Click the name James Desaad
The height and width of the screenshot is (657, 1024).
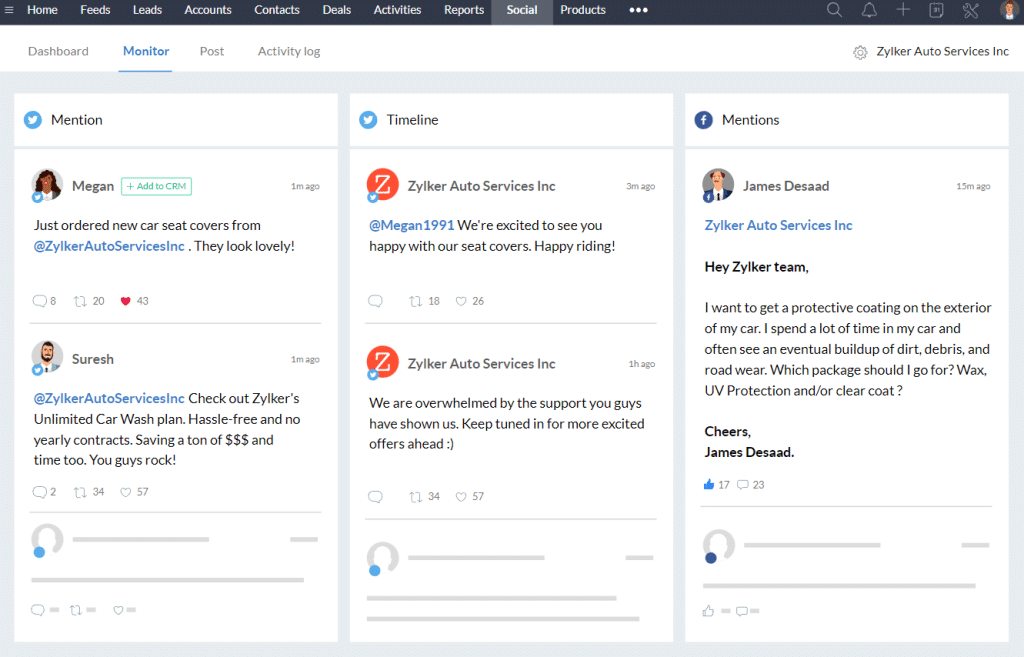pos(786,186)
